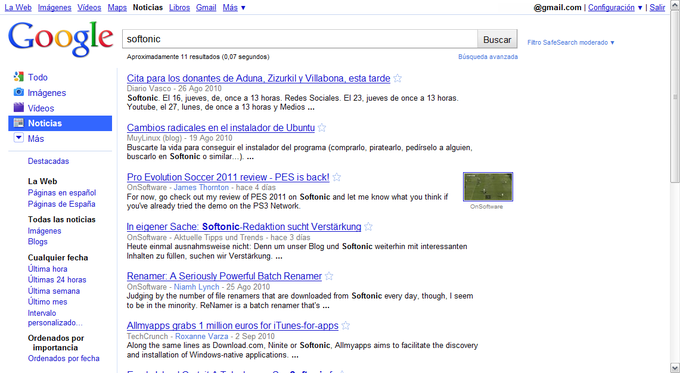Image resolution: width=680 pixels, height=373 pixels.
Task: Filter results by Última semana
Action: click(x=54, y=291)
